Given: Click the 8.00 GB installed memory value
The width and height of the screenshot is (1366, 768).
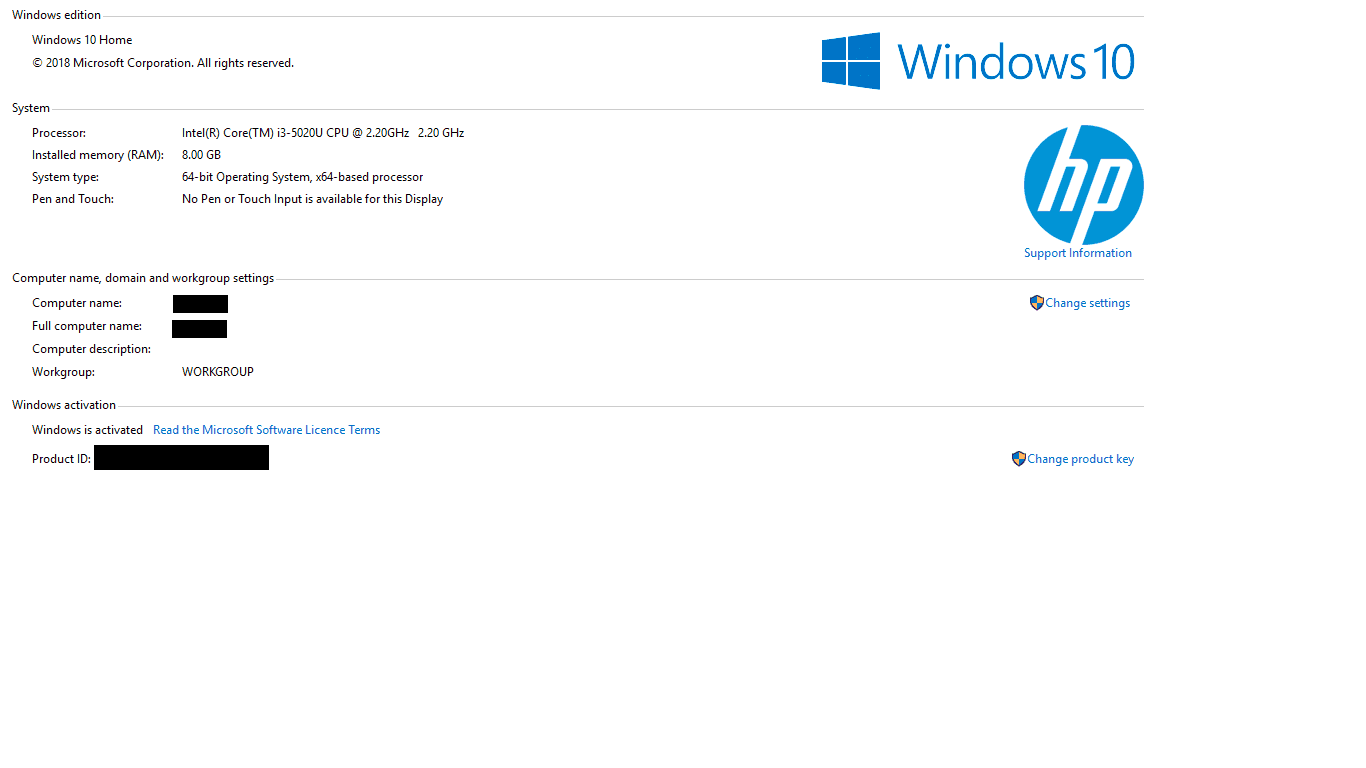Looking at the screenshot, I should pos(201,155).
